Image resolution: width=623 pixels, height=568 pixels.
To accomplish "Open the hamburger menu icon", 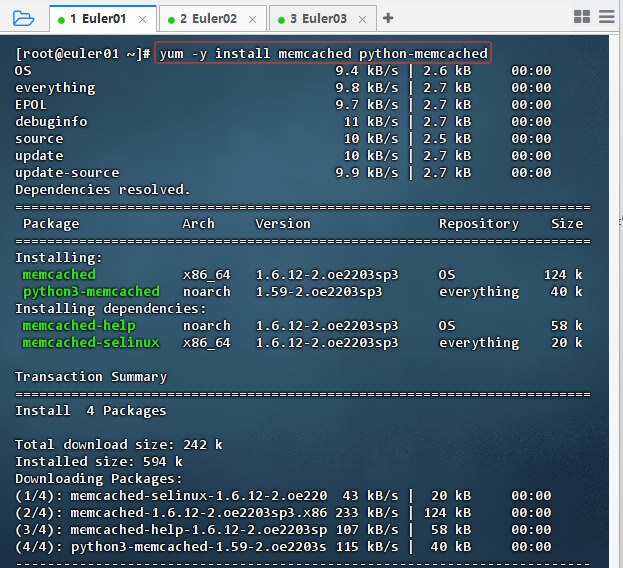I will point(607,17).
